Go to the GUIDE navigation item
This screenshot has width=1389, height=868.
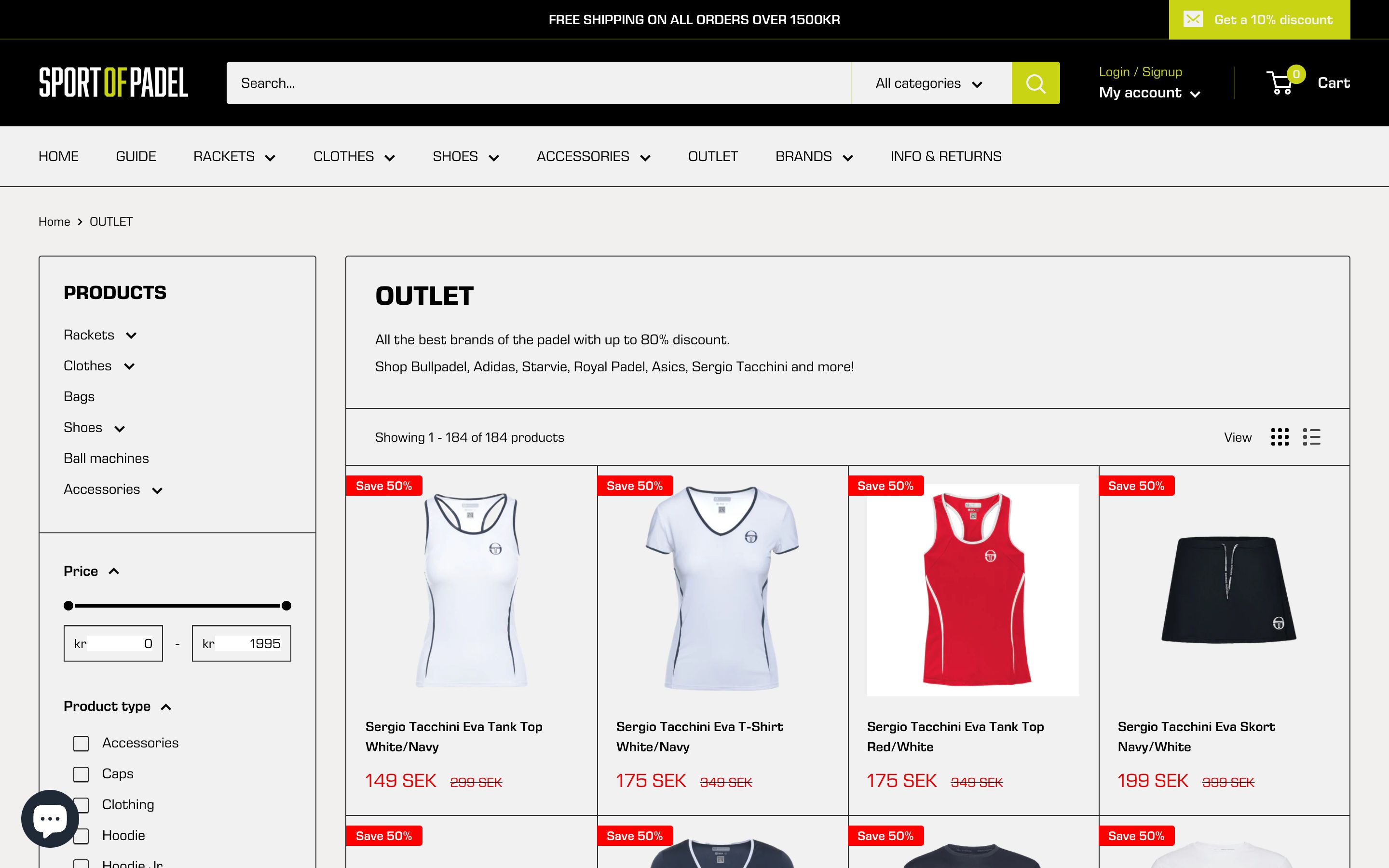pos(136,156)
